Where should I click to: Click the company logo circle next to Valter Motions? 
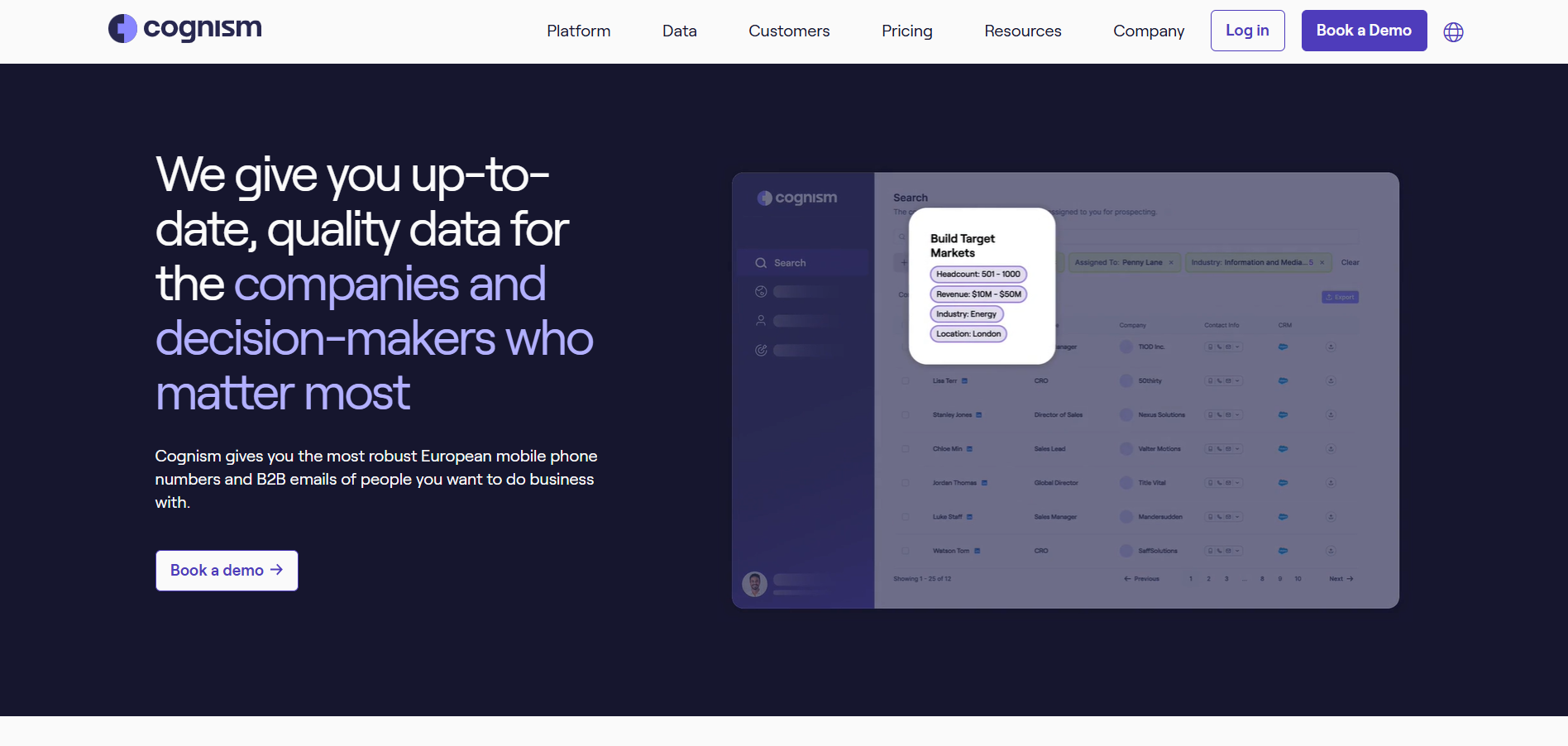[1126, 449]
